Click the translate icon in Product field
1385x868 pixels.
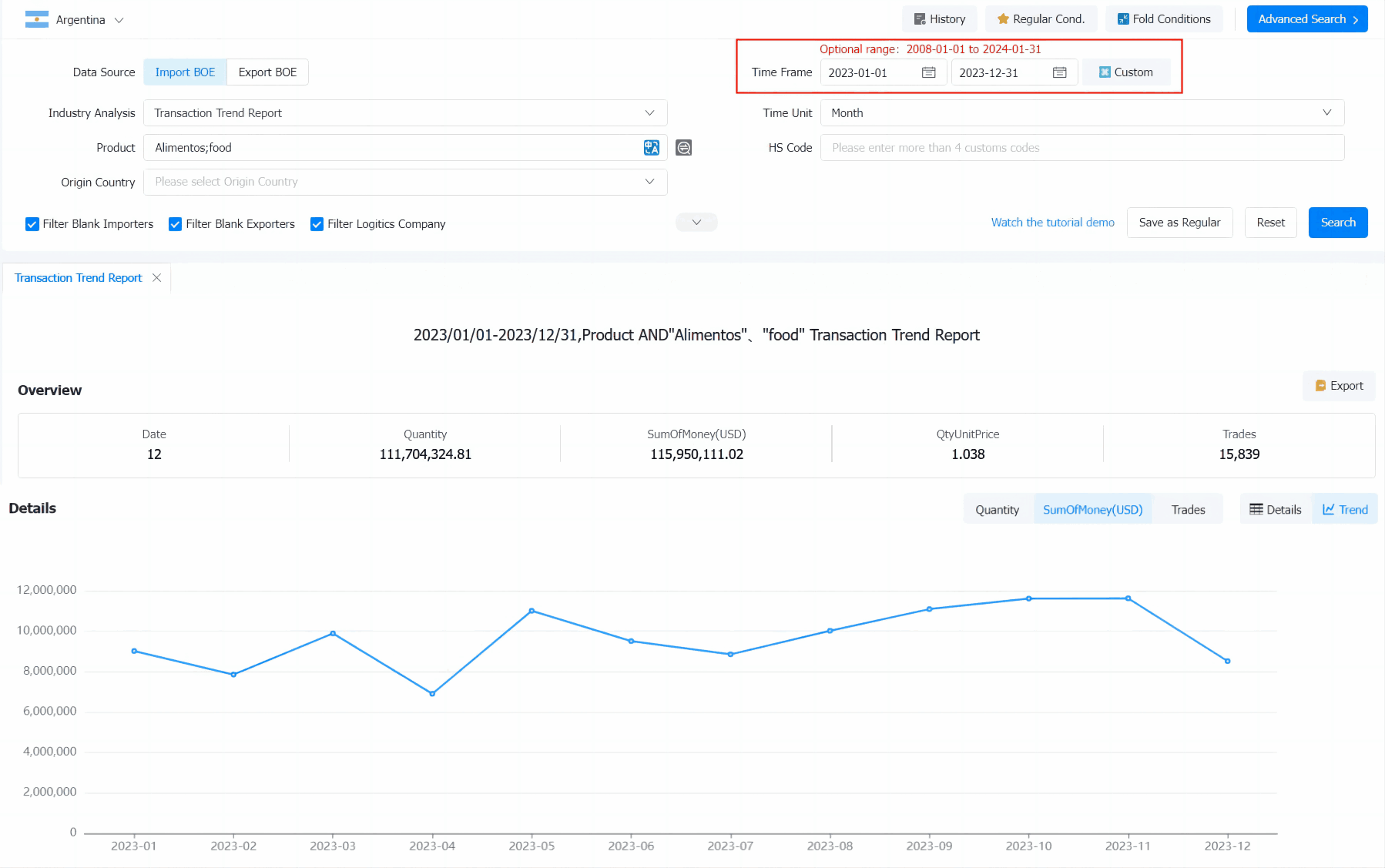coord(651,148)
